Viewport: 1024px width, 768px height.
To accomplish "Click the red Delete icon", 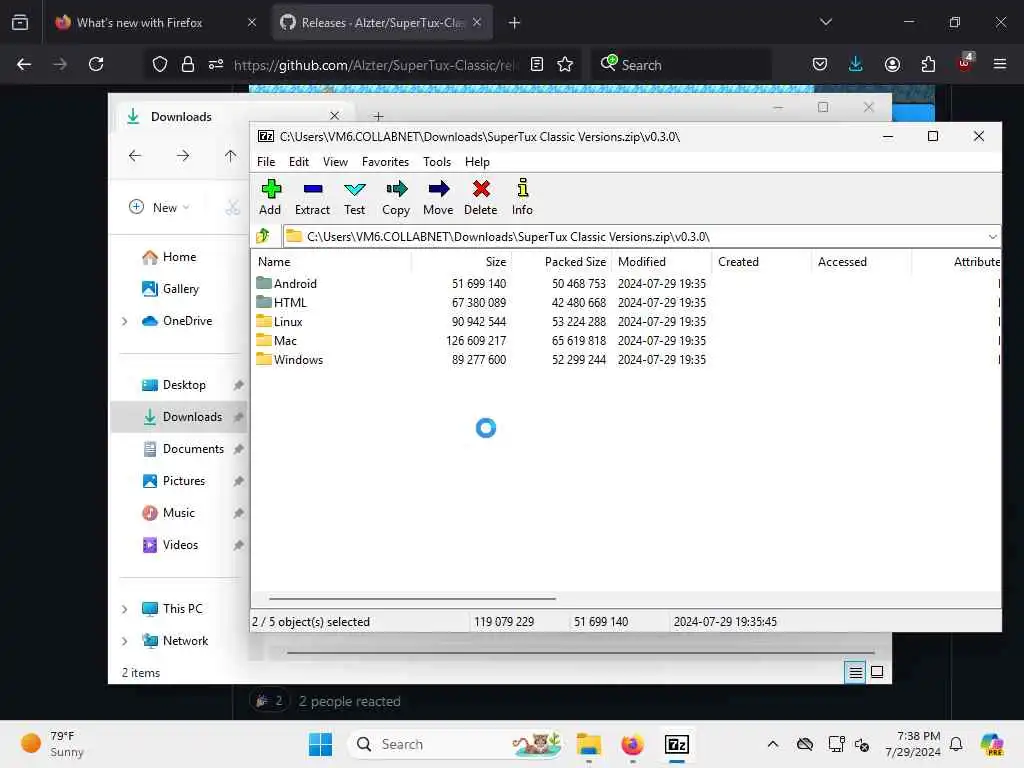I will point(481,197).
